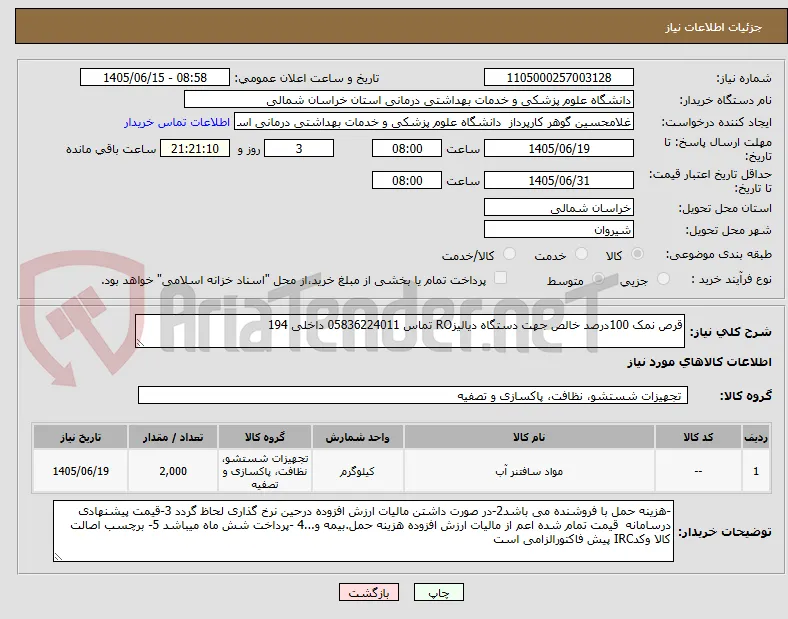Screen dimensions: 788x619
Task: Click the need date cell 1405/06/19
Action: point(80,471)
